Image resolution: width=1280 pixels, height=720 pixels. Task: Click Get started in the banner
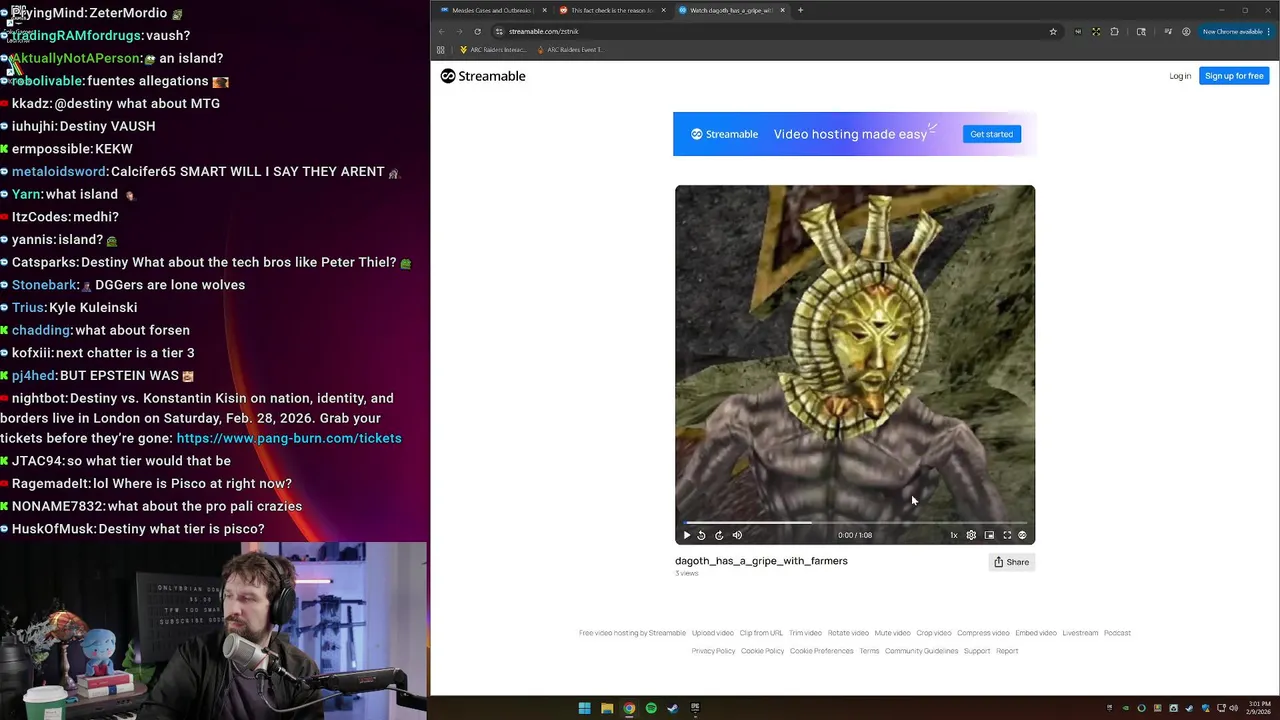pyautogui.click(x=991, y=134)
